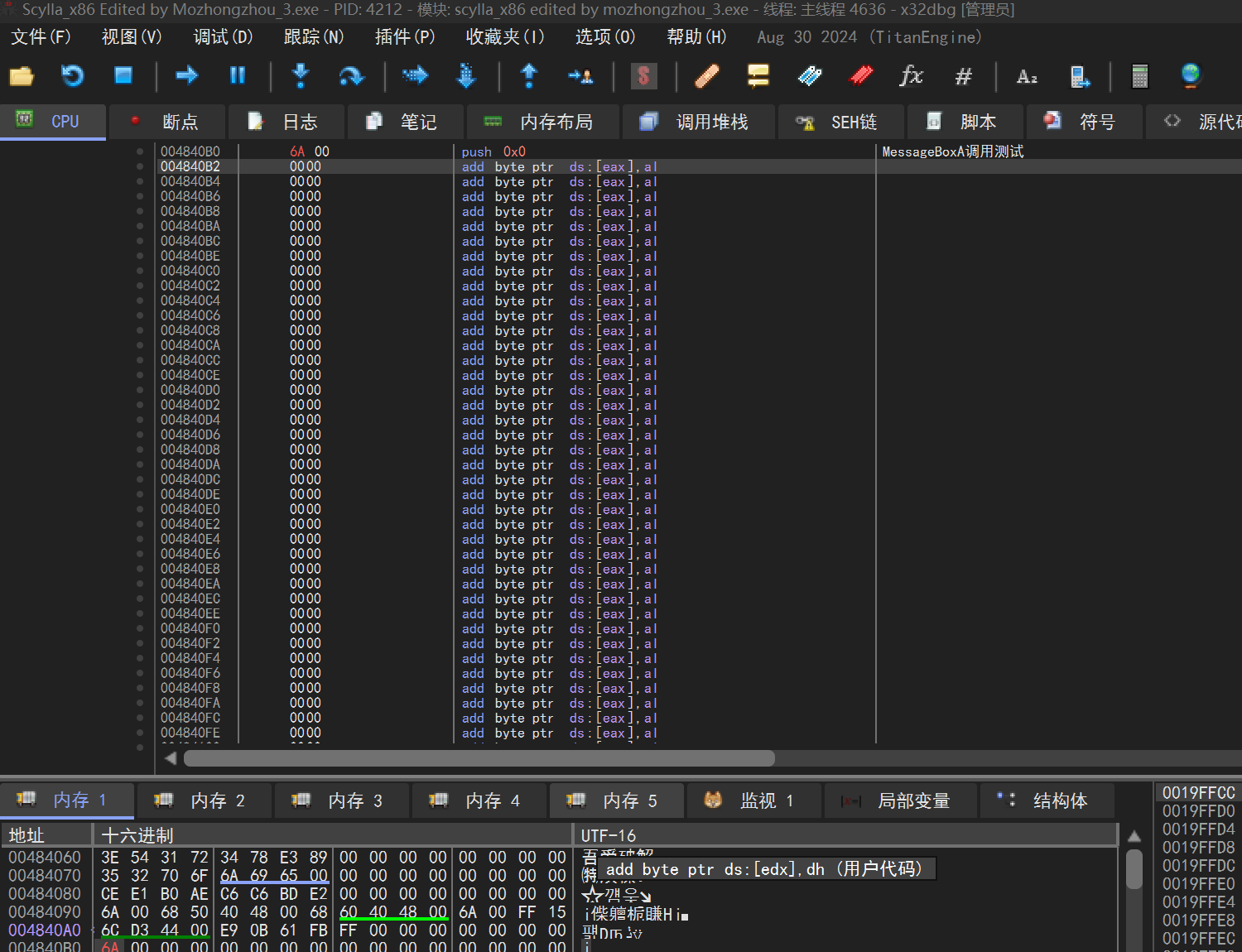Toggle breakpoint dot at address 004840C0

[140, 271]
